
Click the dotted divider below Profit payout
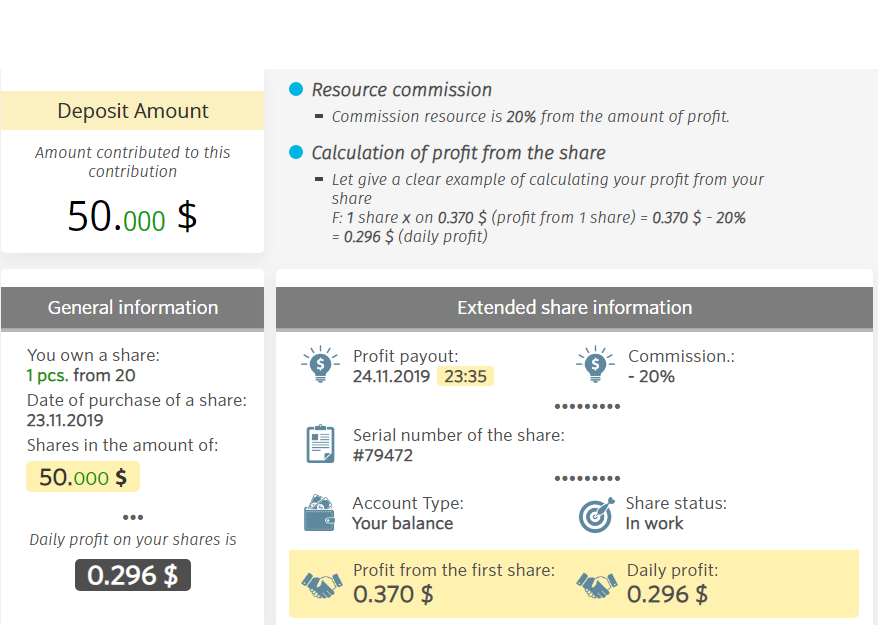point(587,406)
